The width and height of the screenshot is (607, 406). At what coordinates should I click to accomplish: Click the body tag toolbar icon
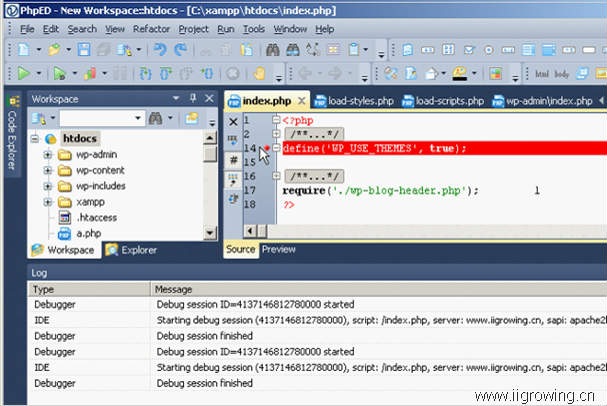pos(561,73)
